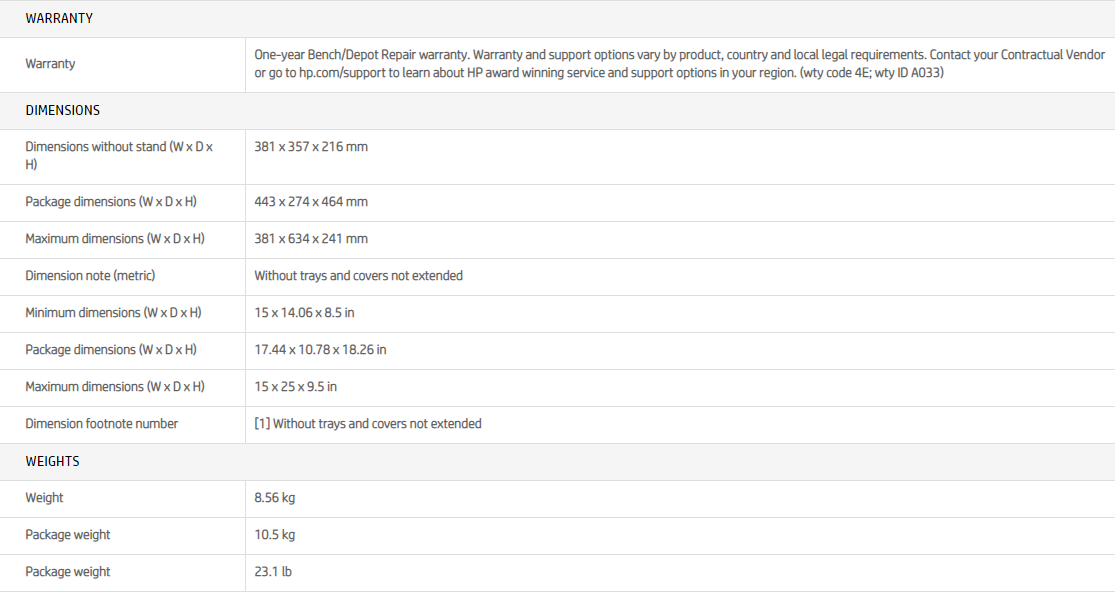The image size is (1117, 592).
Task: Click the 443 x 274 x 464 mm value
Action: [x=311, y=202]
